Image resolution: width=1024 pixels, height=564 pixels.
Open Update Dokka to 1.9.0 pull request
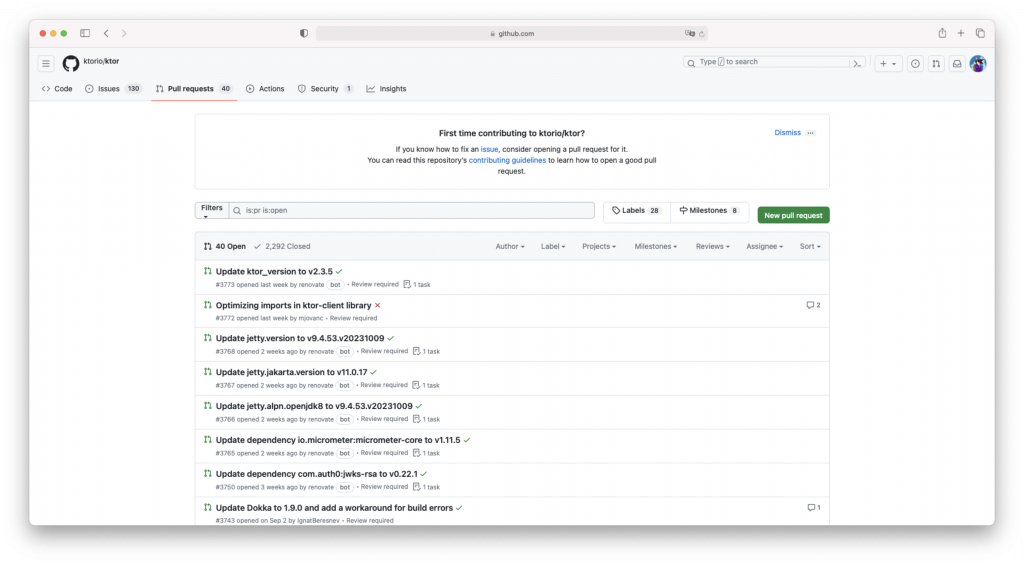(334, 508)
